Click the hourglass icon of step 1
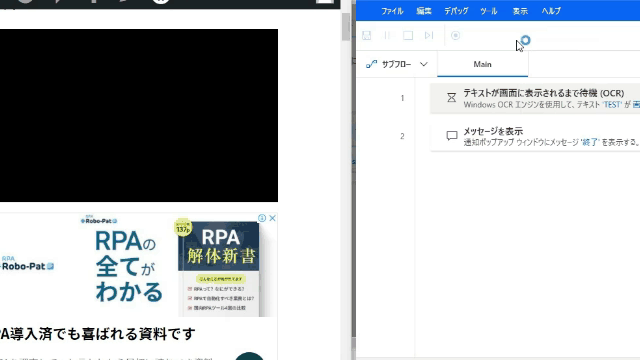 click(x=451, y=98)
